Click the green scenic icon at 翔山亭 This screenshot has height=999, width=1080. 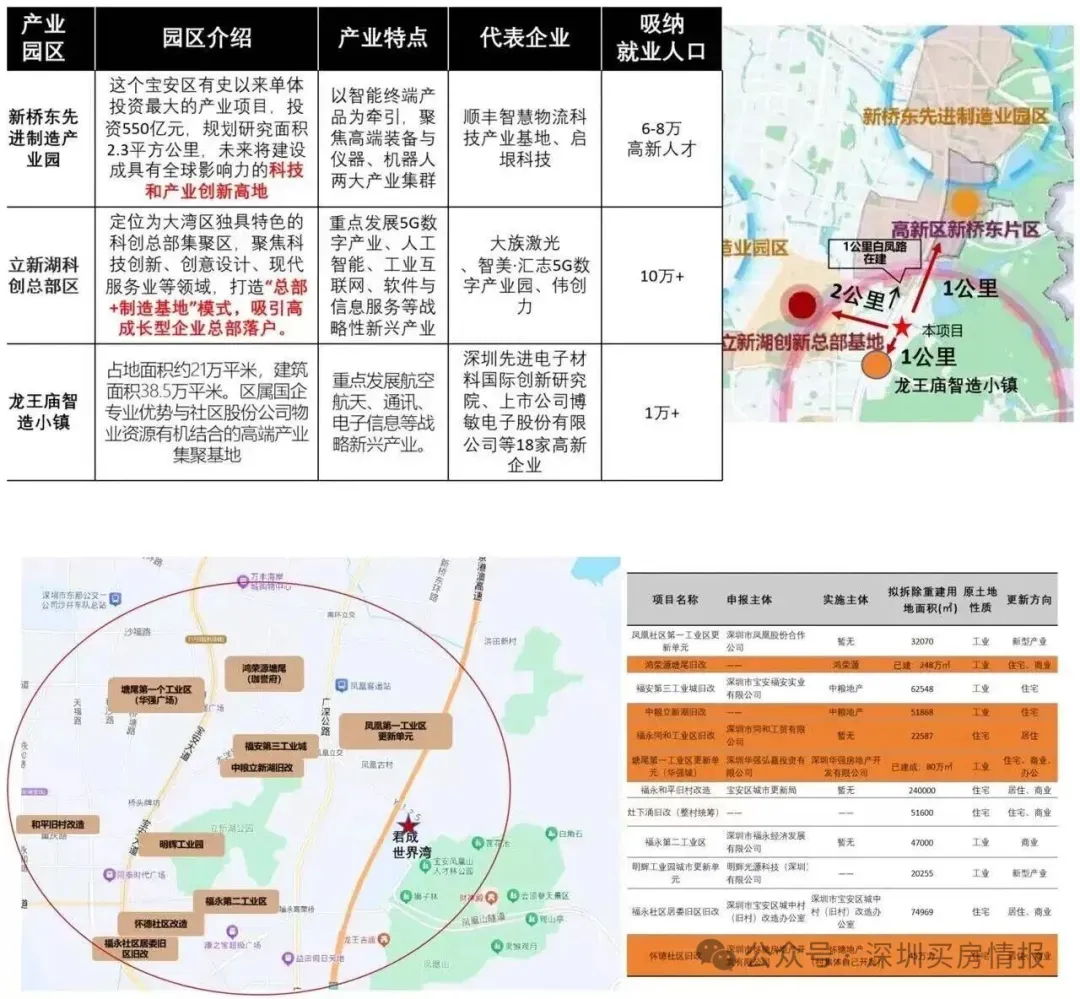tap(531, 919)
